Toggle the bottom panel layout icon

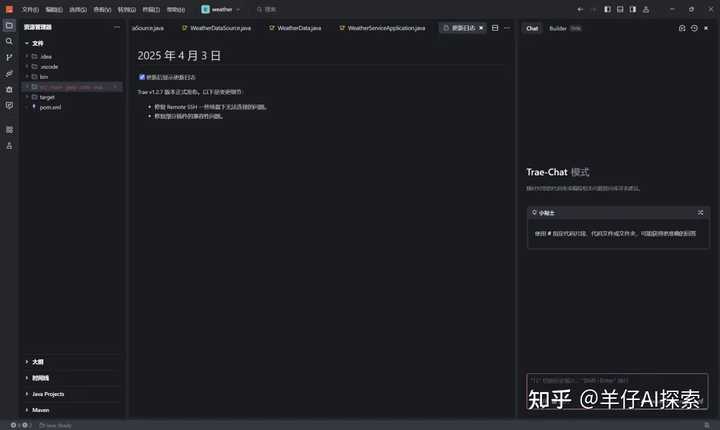[x=620, y=9]
